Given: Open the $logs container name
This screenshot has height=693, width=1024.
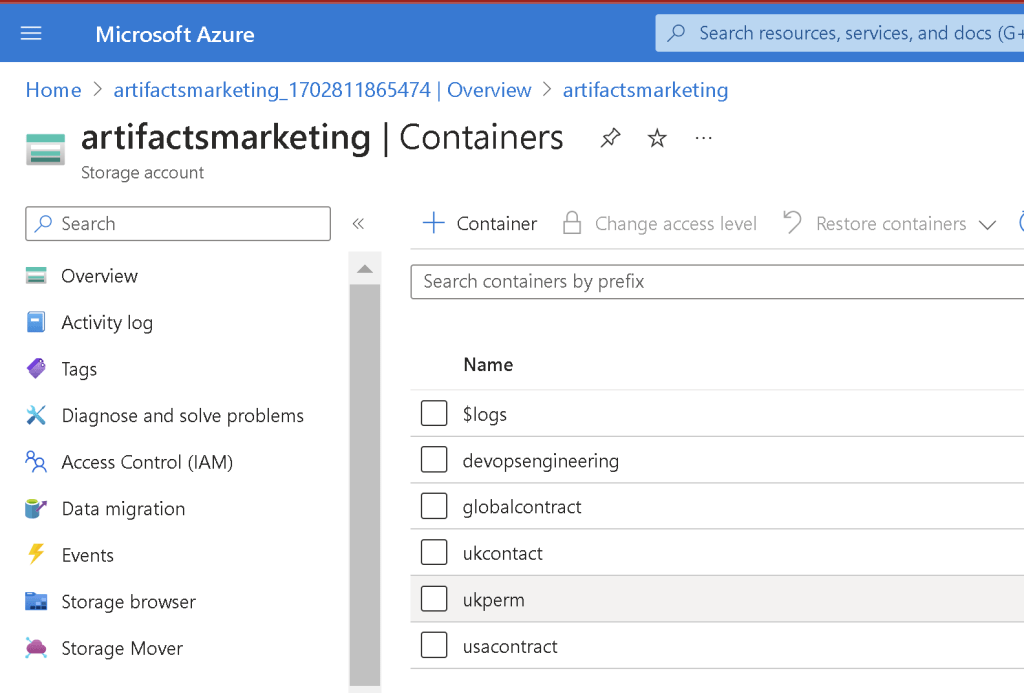Looking at the screenshot, I should pyautogui.click(x=485, y=414).
